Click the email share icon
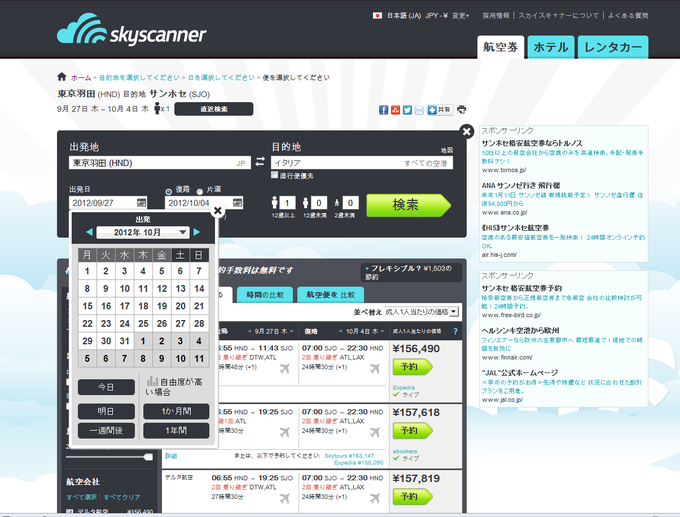This screenshot has width=680, height=517. 419,110
